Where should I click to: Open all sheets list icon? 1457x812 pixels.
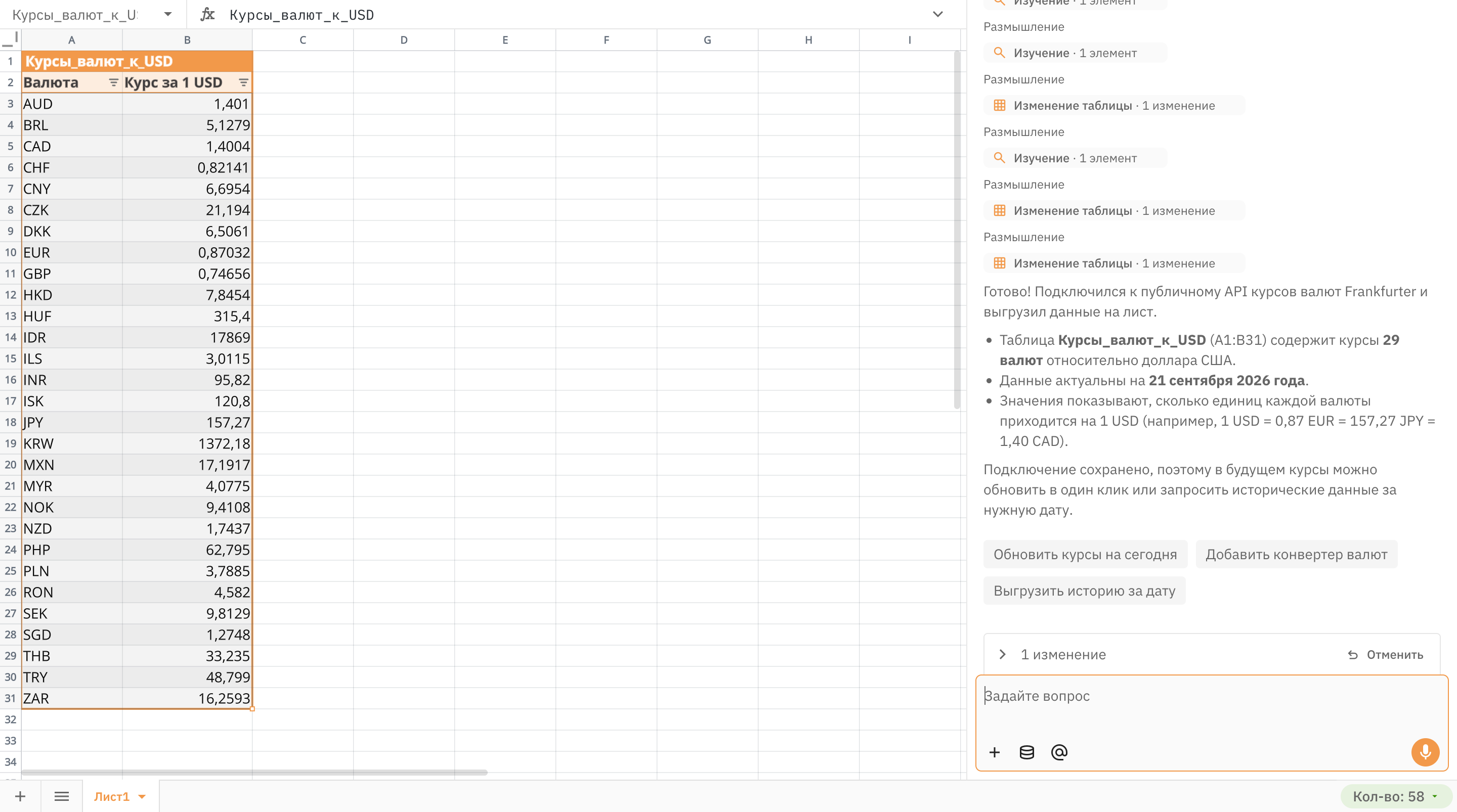(62, 796)
